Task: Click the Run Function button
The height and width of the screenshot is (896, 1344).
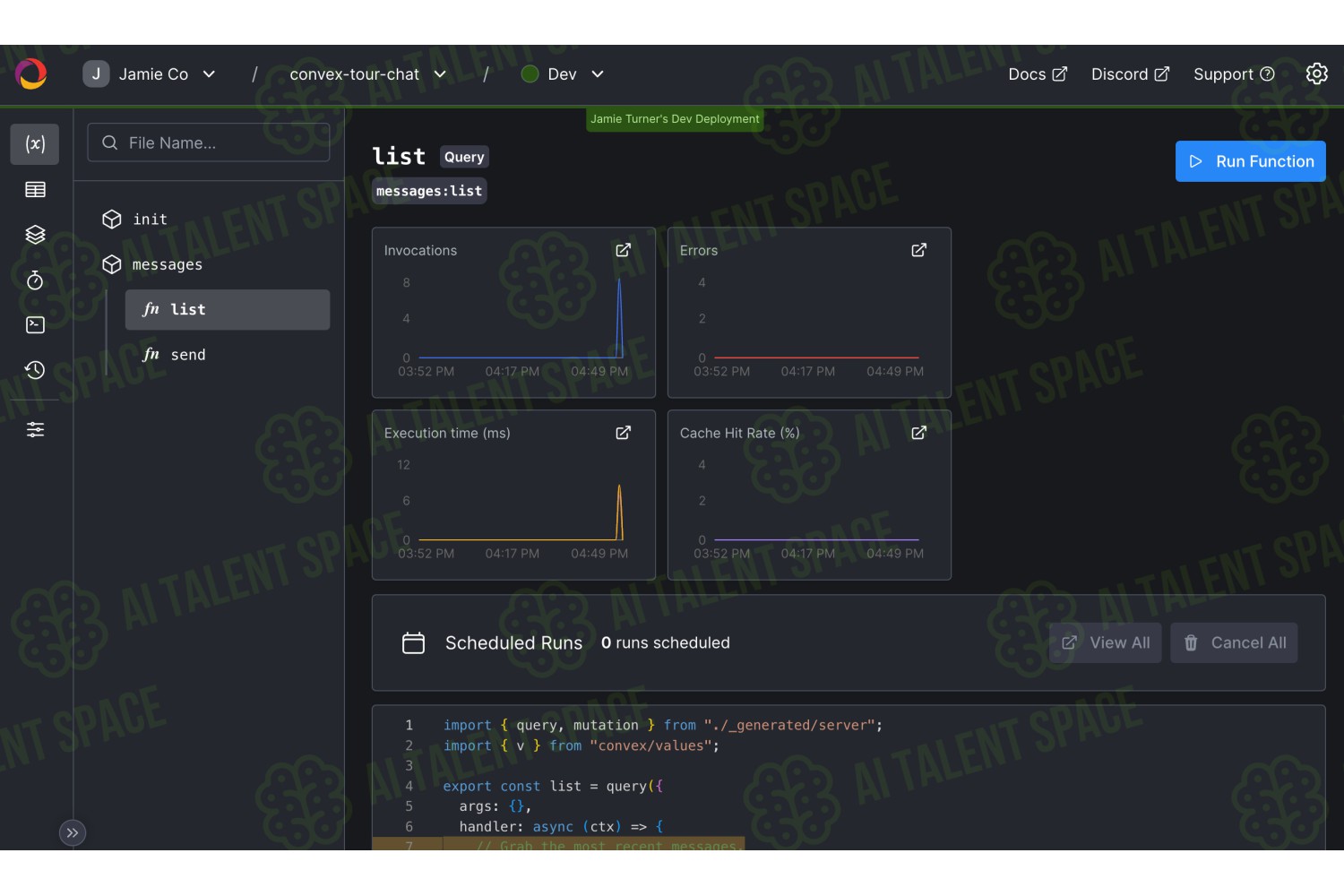Action: [x=1250, y=161]
